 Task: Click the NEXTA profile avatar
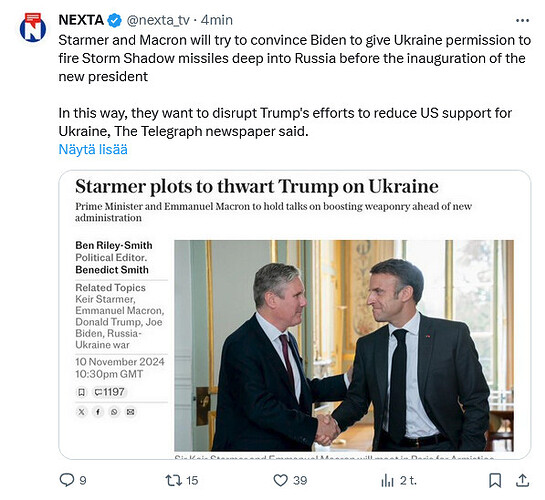tap(33, 28)
